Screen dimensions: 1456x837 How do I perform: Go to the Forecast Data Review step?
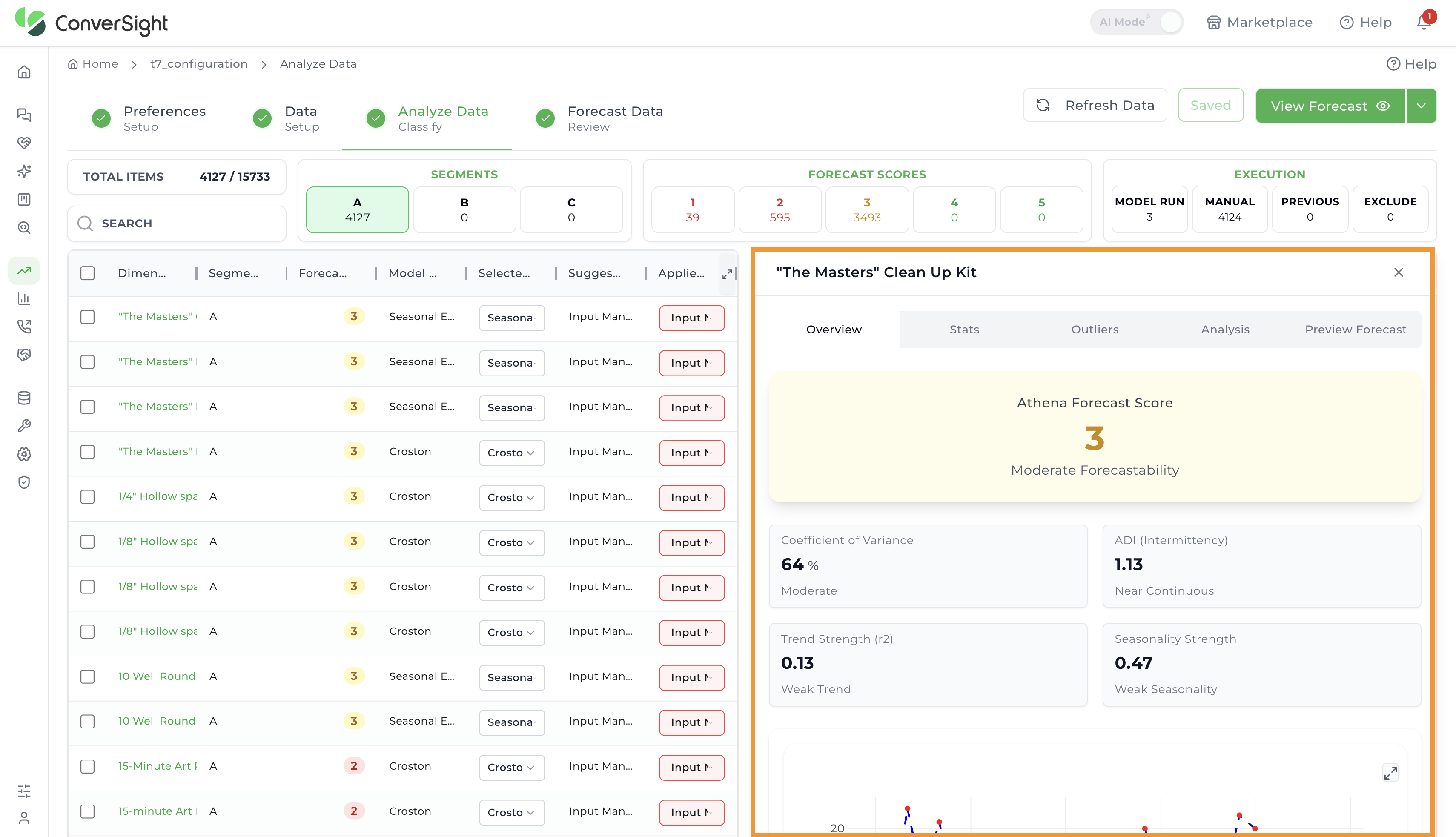point(599,118)
